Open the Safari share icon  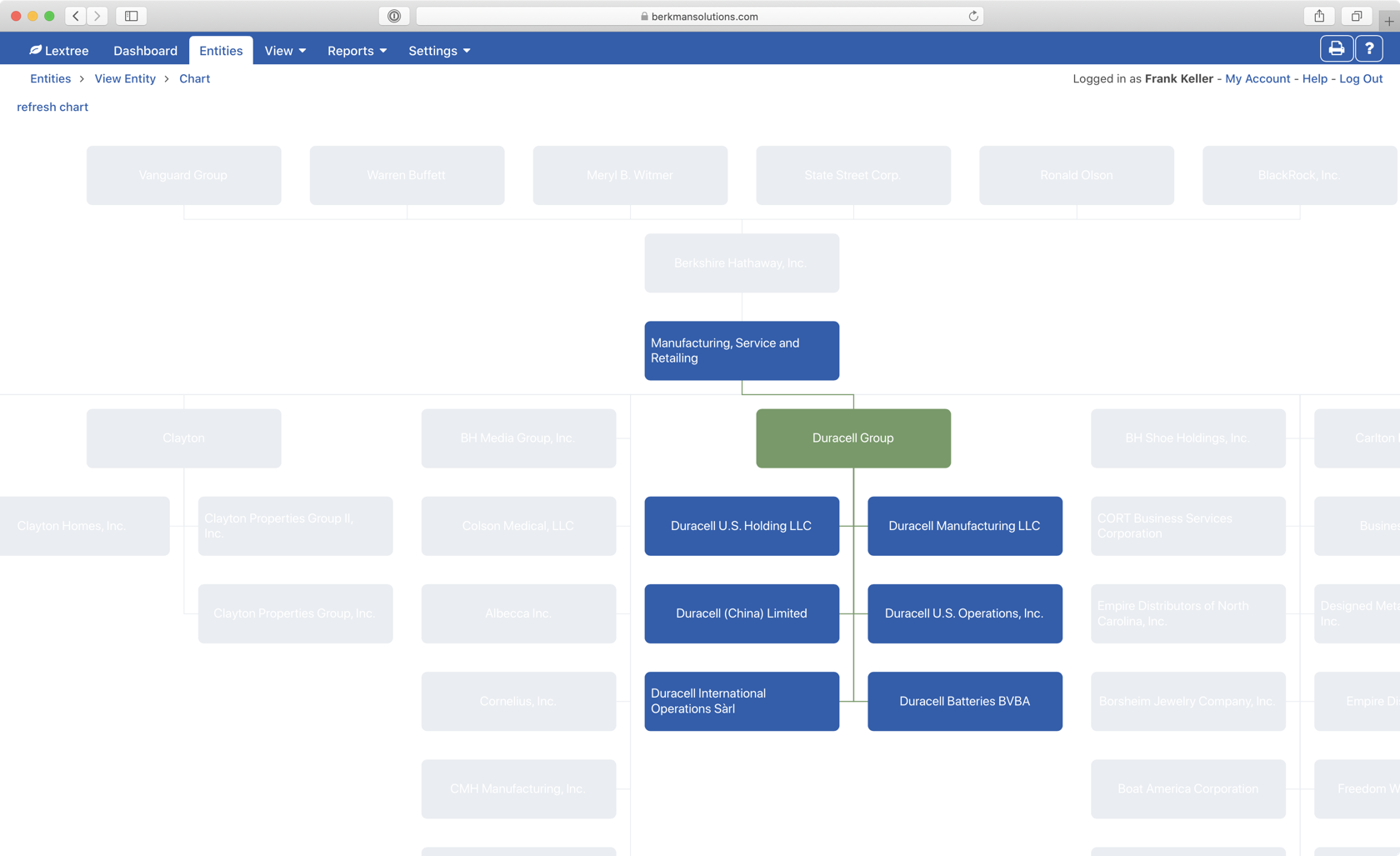pos(1319,16)
